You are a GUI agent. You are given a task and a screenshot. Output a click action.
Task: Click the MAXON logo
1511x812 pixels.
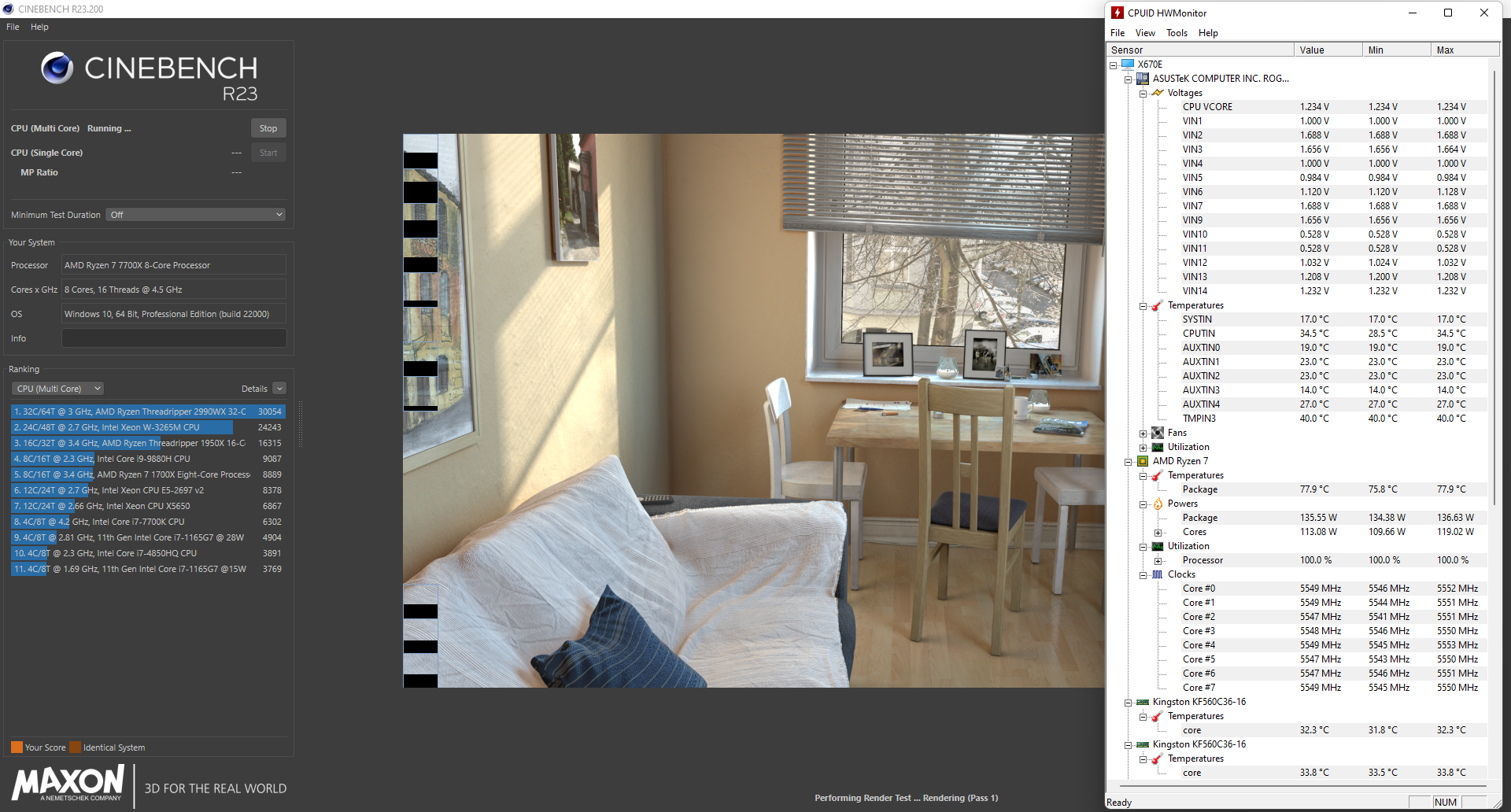click(68, 784)
